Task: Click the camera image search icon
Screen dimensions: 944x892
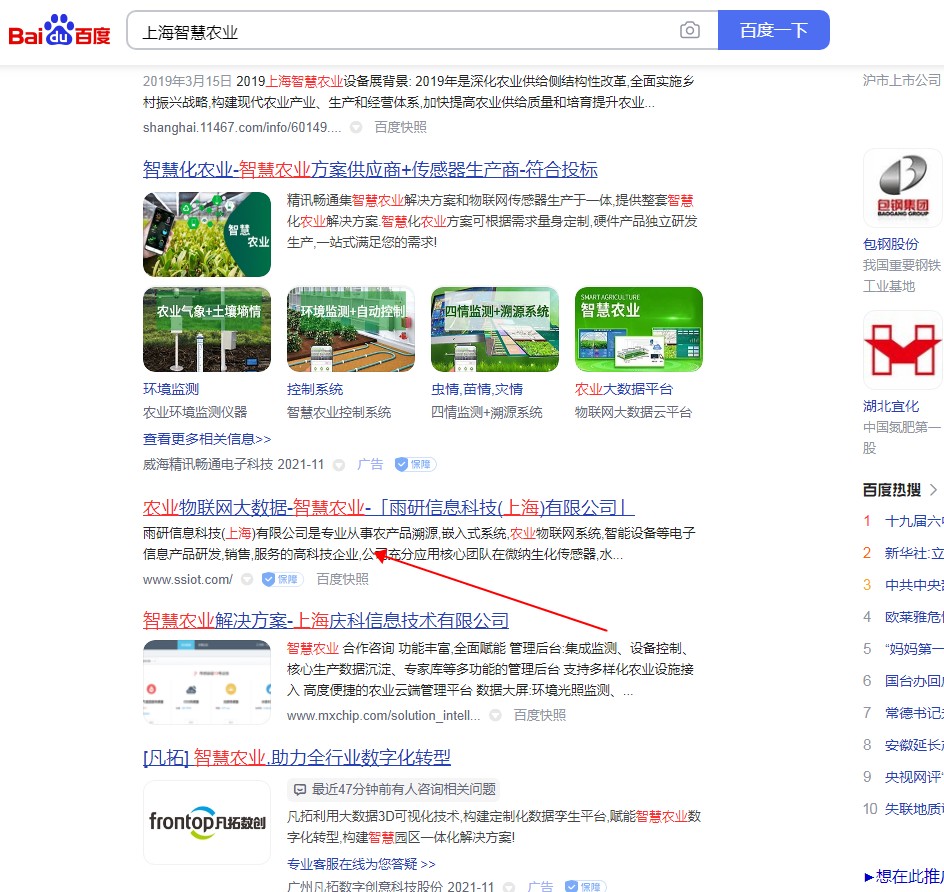Action: pos(690,30)
